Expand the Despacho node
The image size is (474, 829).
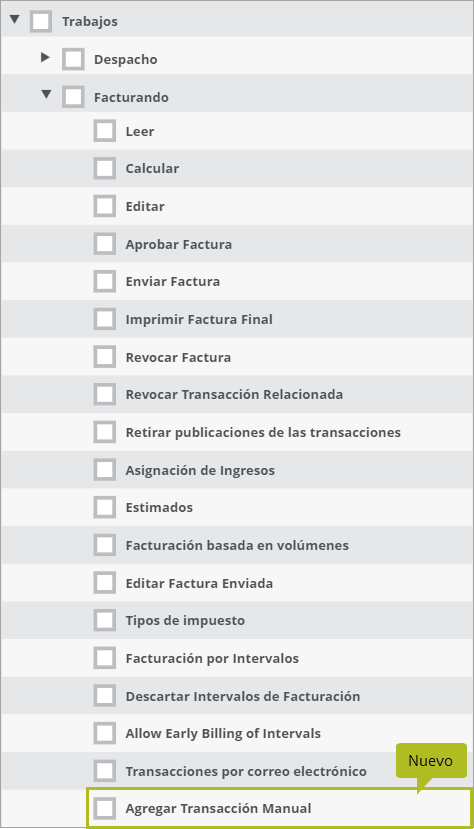coord(46,57)
